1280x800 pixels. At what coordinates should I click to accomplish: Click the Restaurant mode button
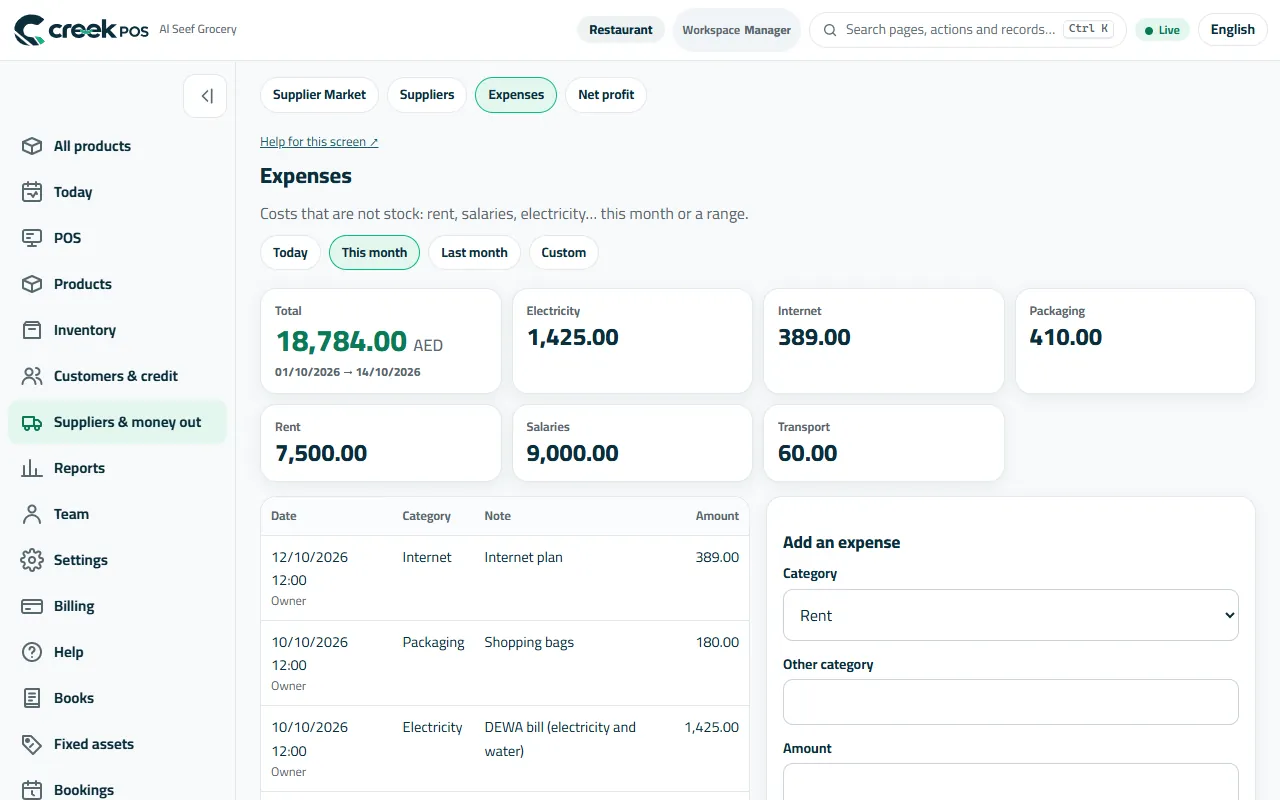pos(620,30)
